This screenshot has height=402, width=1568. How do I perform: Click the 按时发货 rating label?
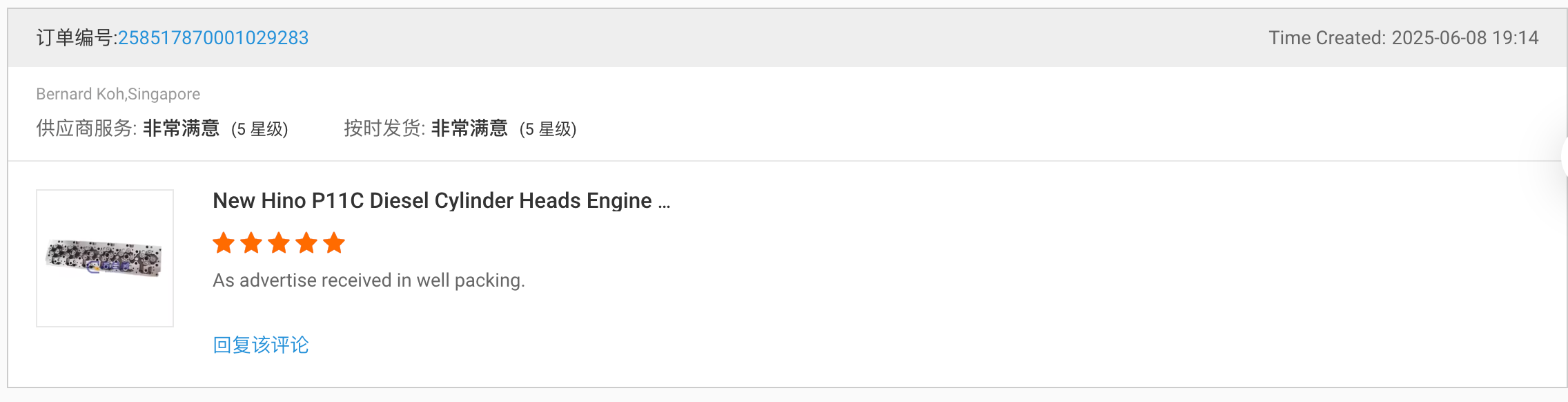[x=384, y=128]
